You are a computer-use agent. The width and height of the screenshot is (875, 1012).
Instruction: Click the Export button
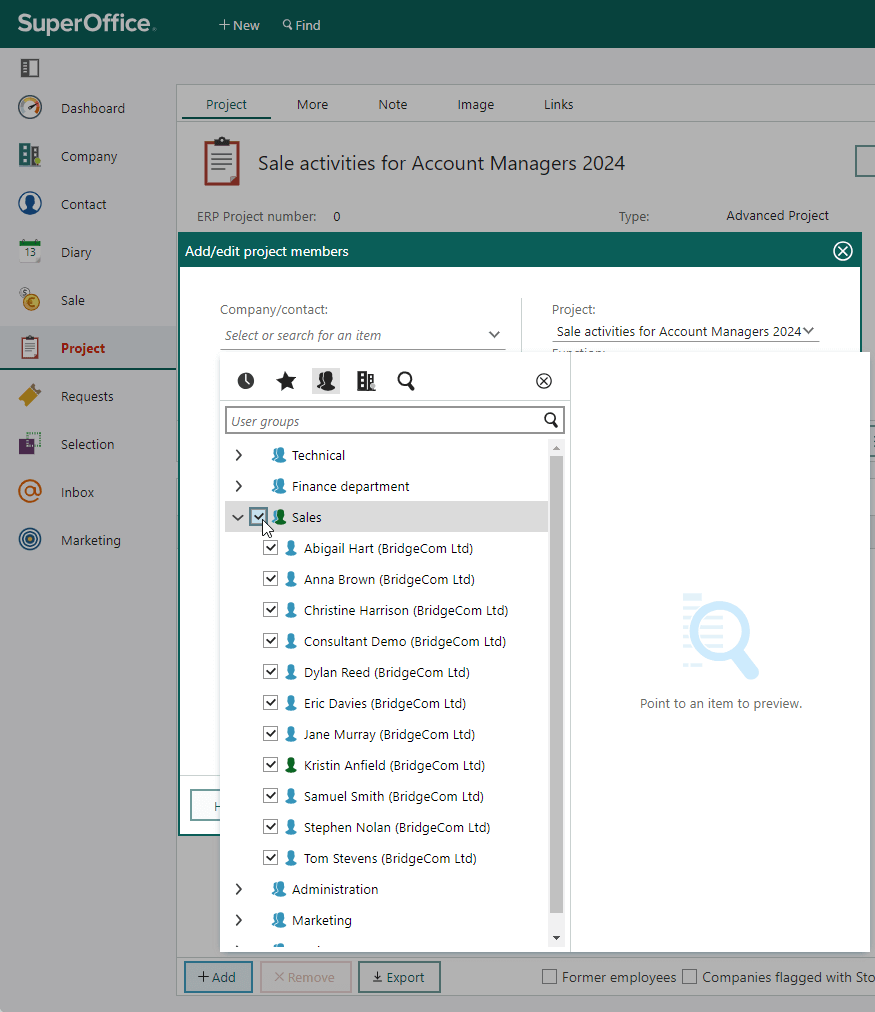(399, 977)
